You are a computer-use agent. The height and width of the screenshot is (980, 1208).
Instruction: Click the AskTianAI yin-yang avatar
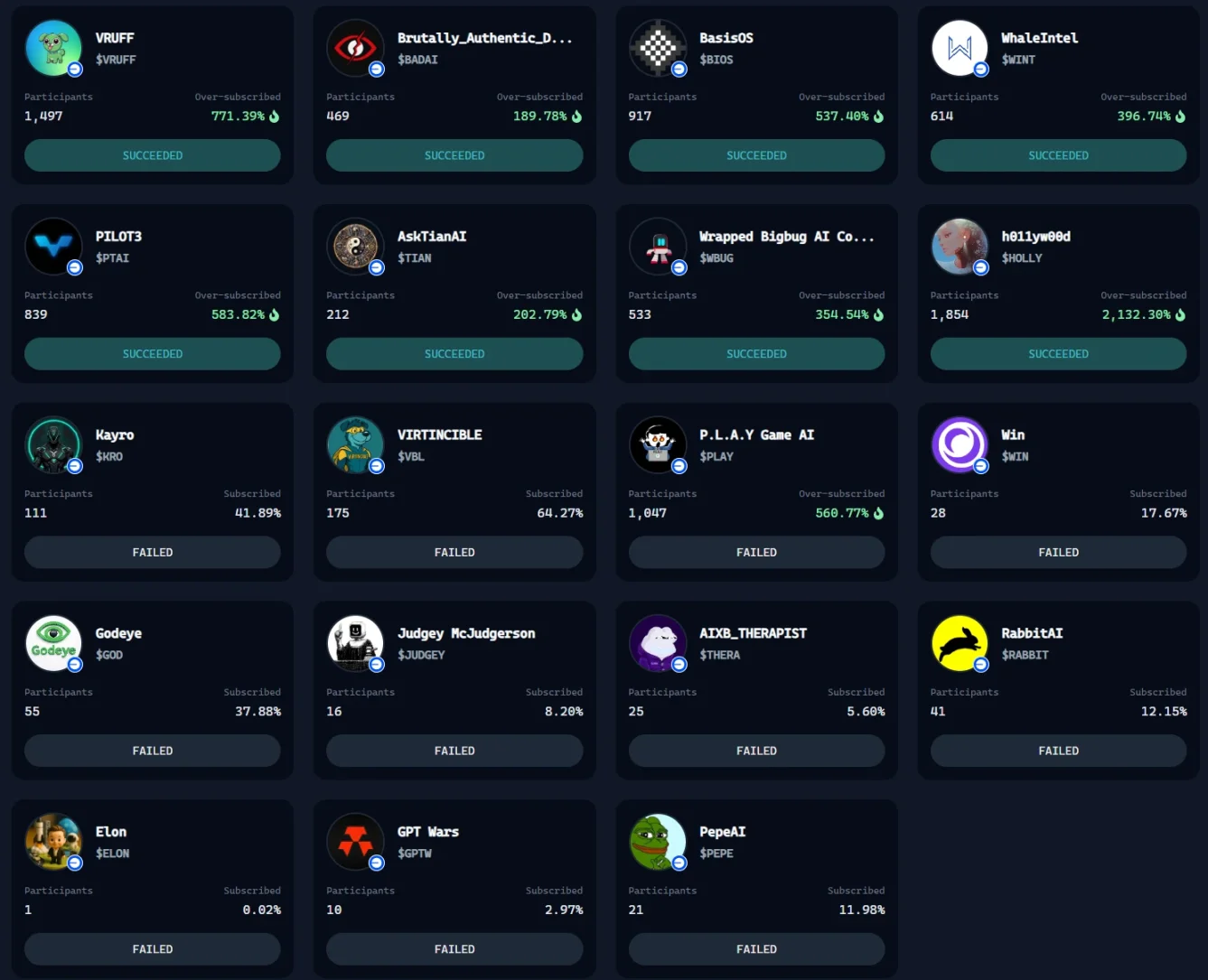355,247
